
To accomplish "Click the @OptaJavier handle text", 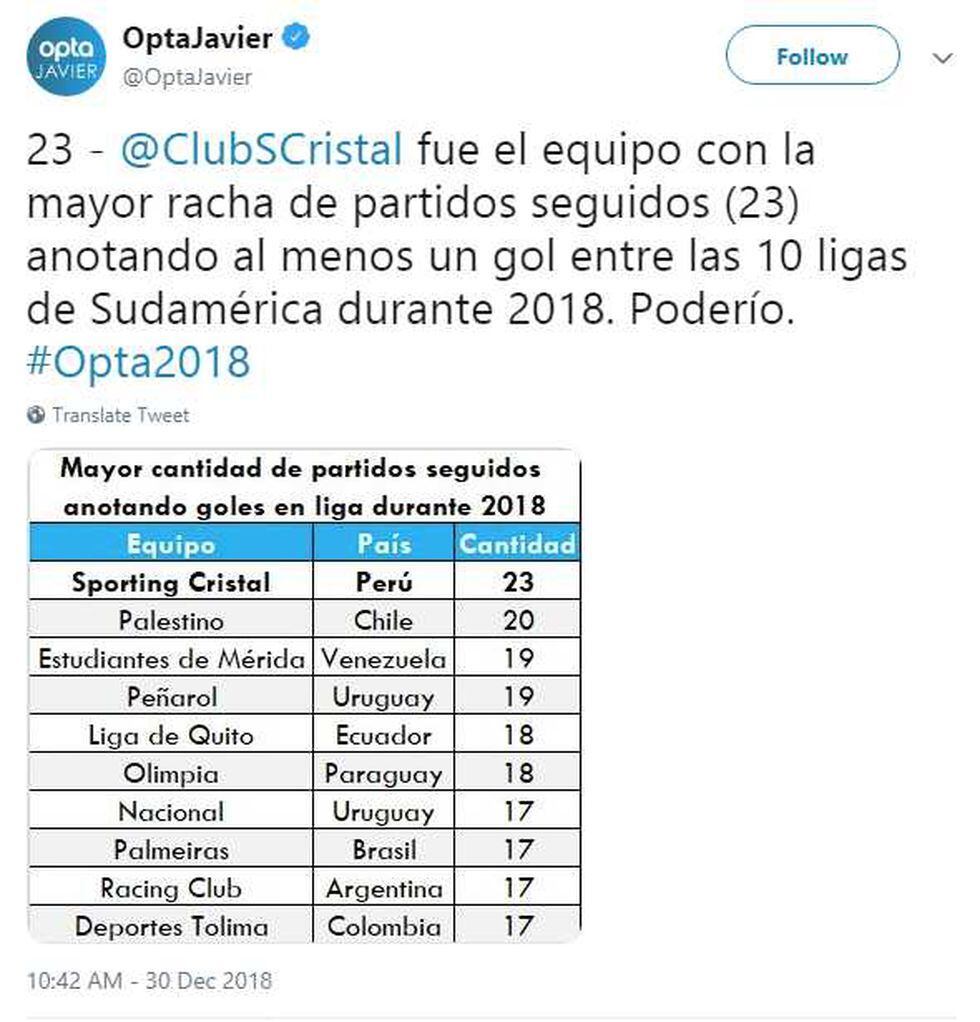I will point(187,77).
